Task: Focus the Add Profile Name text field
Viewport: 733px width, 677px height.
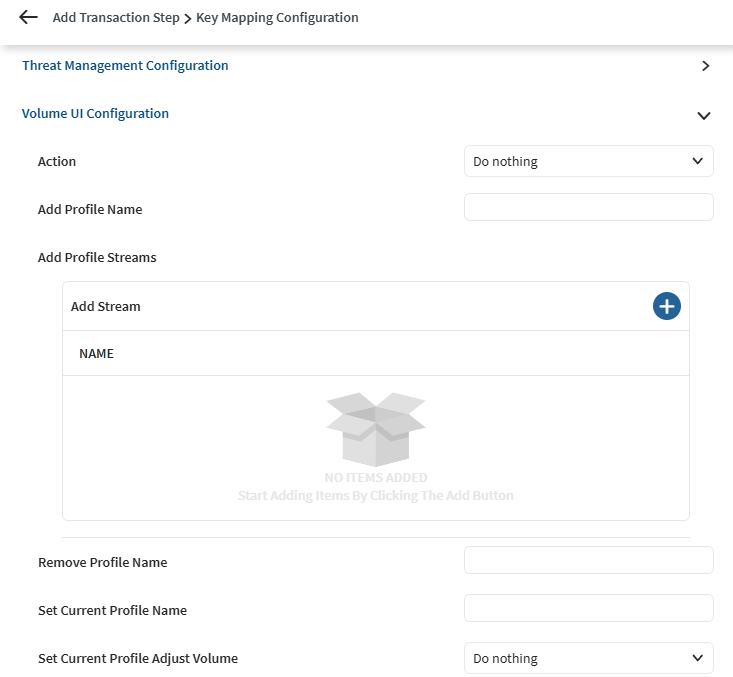Action: [x=588, y=207]
